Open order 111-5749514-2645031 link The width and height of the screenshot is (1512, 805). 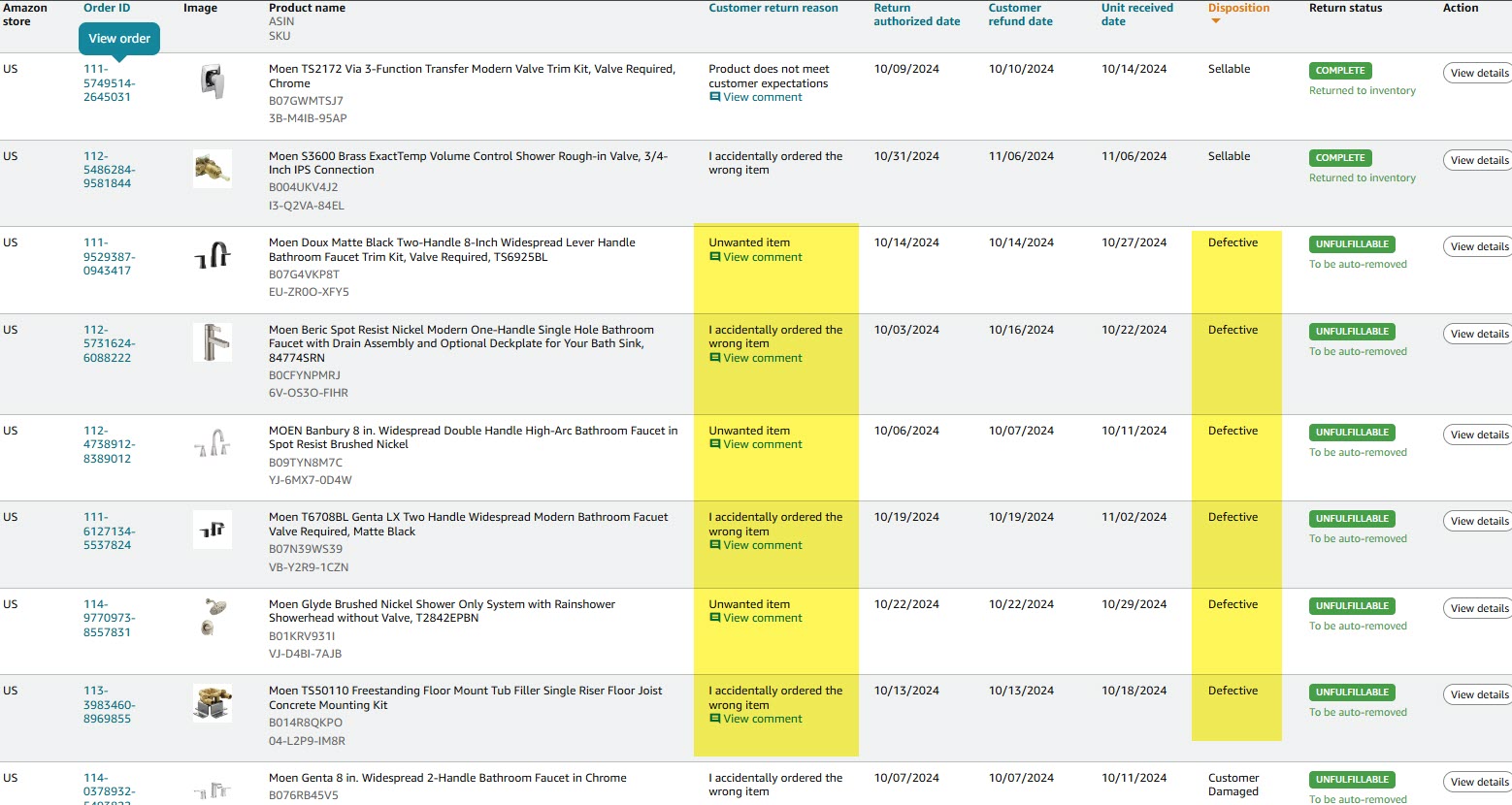tap(109, 83)
